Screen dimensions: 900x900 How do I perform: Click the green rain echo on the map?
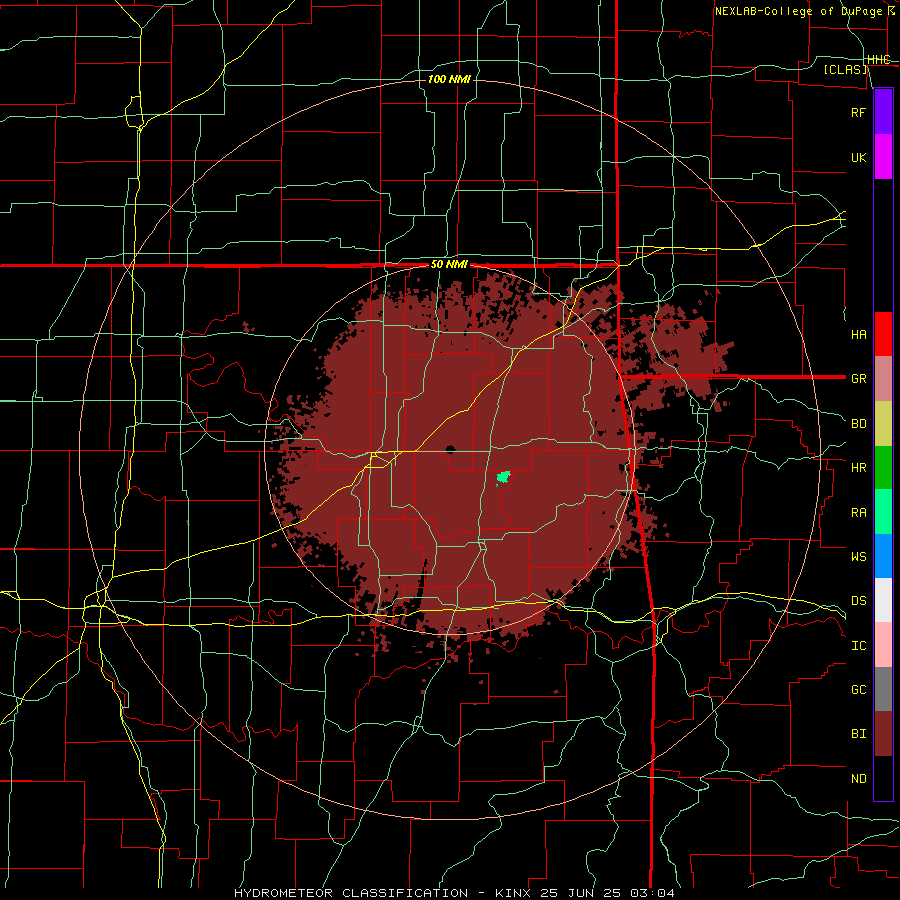pyautogui.click(x=503, y=476)
